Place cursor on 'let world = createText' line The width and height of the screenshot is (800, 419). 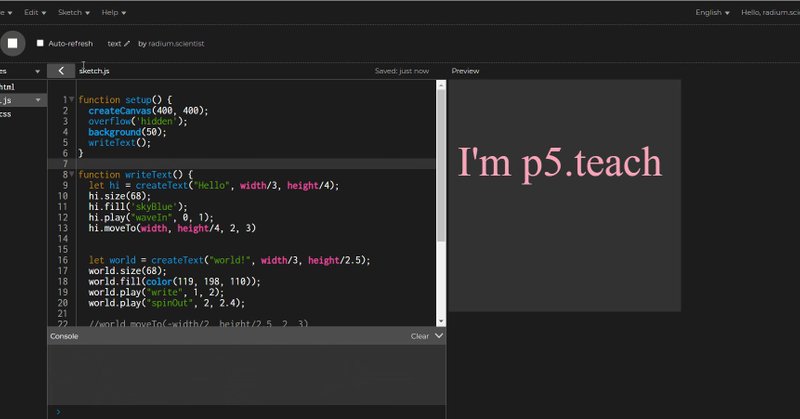pos(229,260)
